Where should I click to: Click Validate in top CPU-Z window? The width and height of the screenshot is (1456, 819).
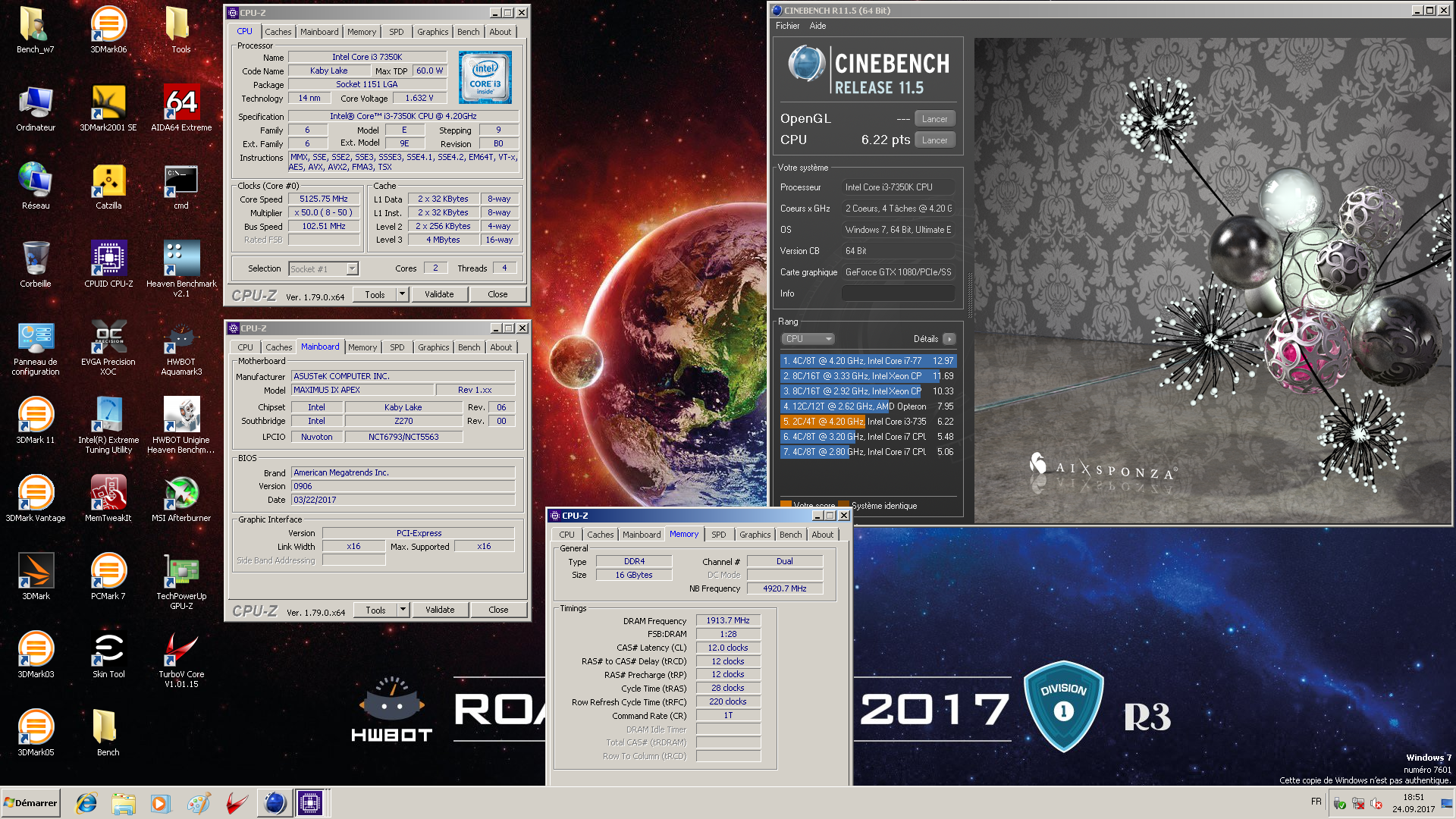439,294
